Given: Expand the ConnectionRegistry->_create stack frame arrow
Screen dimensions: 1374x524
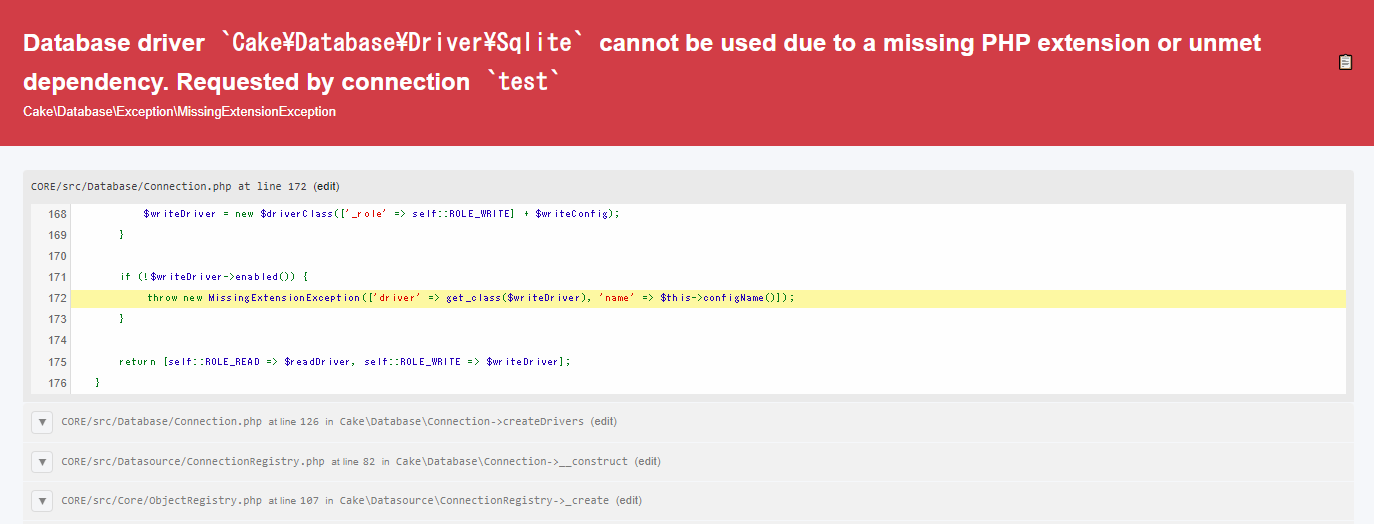Looking at the screenshot, I should coord(42,500).
